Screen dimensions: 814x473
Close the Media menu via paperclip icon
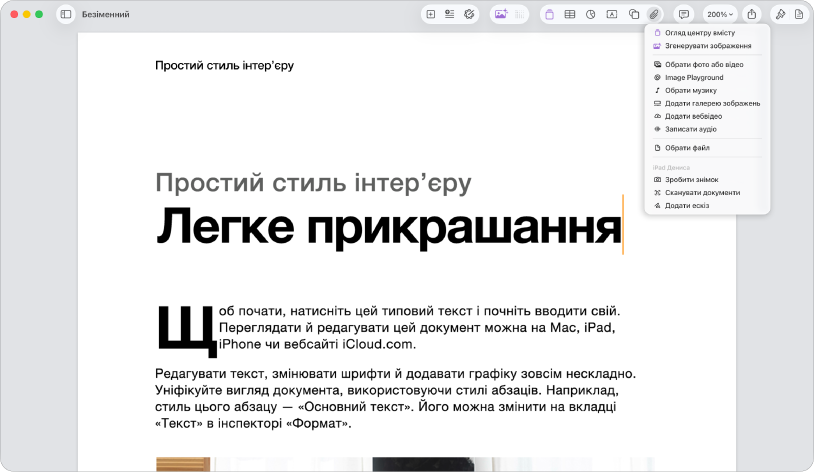coord(654,15)
